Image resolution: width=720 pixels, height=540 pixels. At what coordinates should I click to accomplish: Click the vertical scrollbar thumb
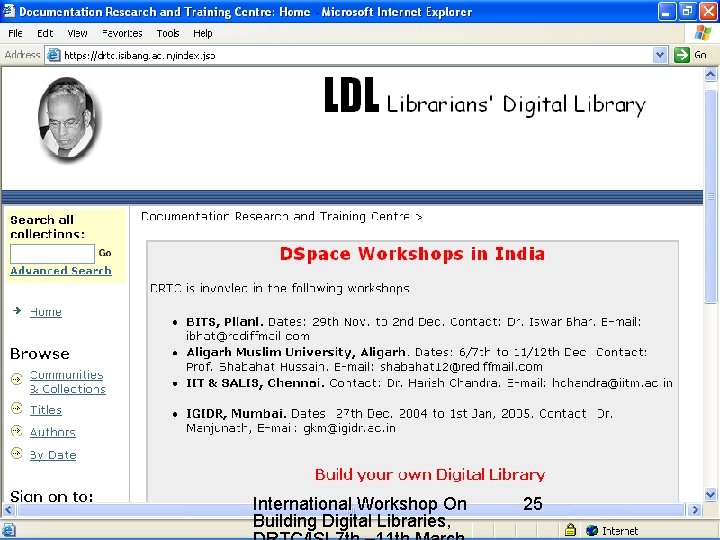(710, 197)
